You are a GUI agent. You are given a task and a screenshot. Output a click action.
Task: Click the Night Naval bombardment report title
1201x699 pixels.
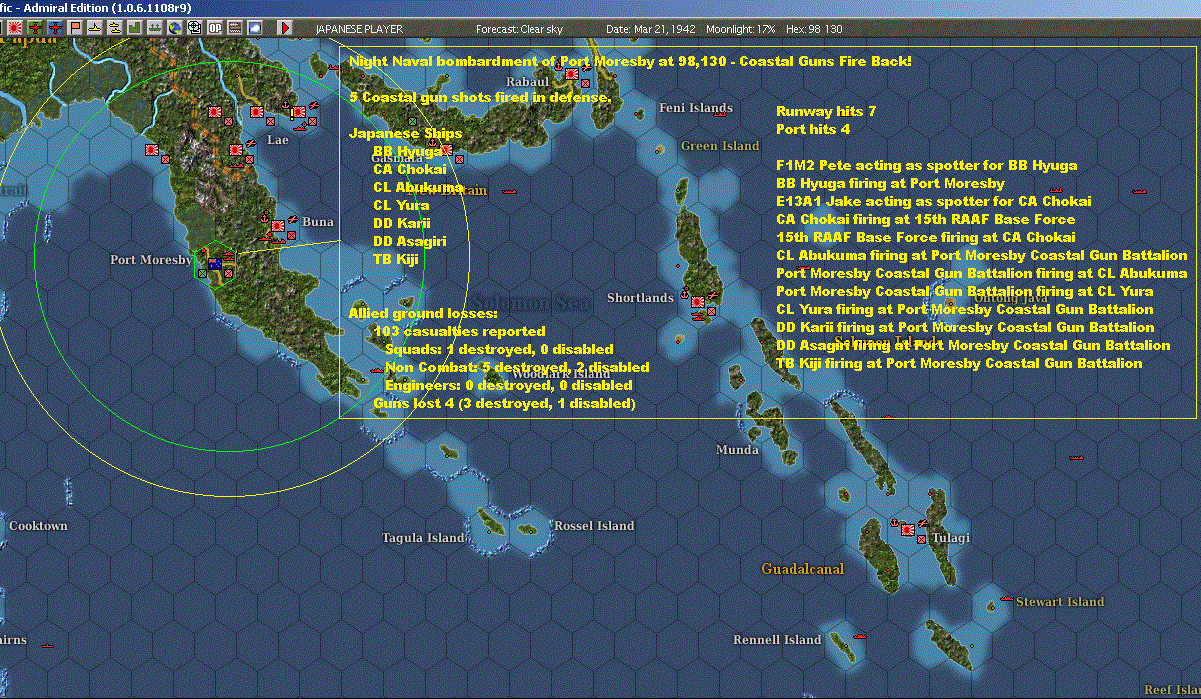[630, 62]
